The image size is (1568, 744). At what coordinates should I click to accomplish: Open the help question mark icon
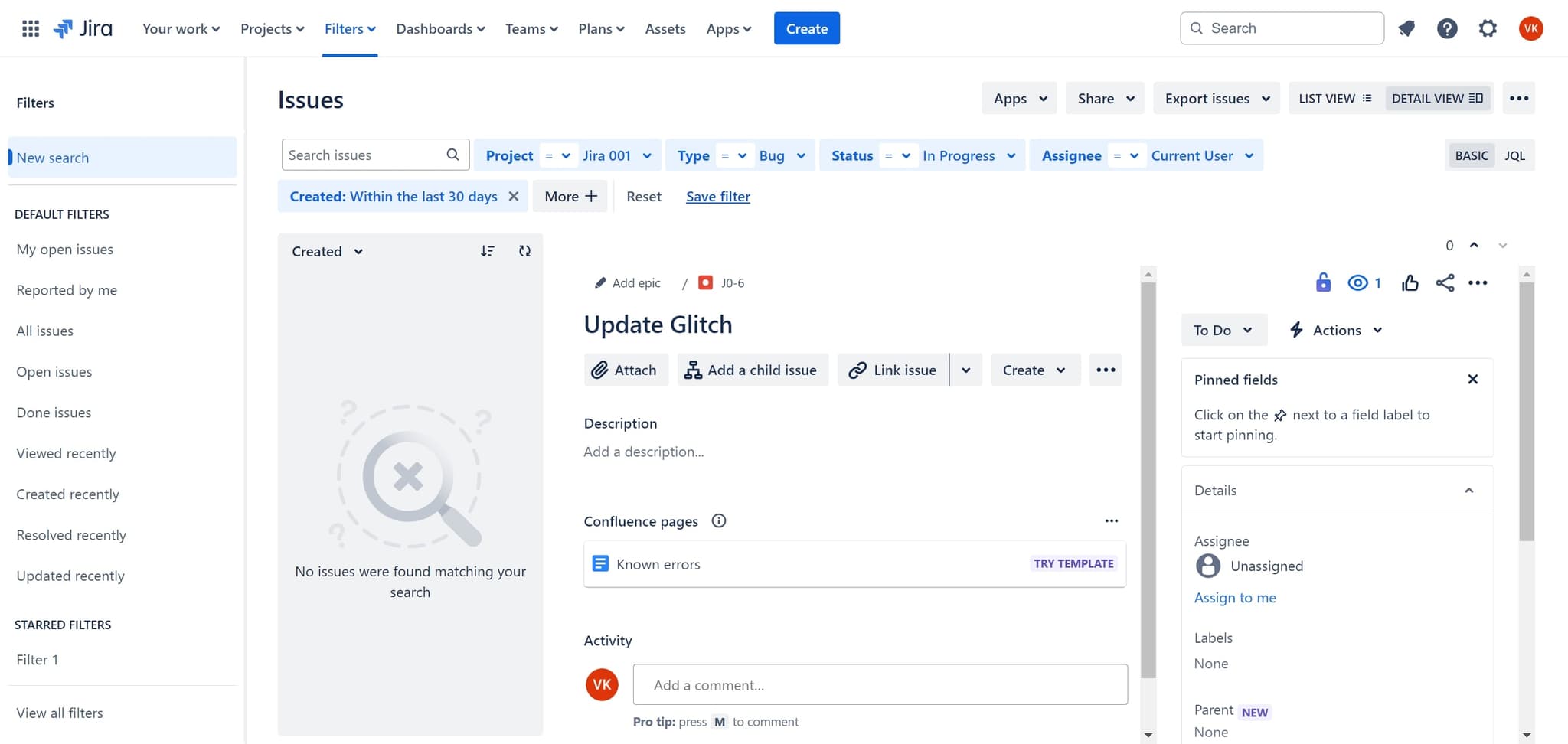pyautogui.click(x=1446, y=29)
